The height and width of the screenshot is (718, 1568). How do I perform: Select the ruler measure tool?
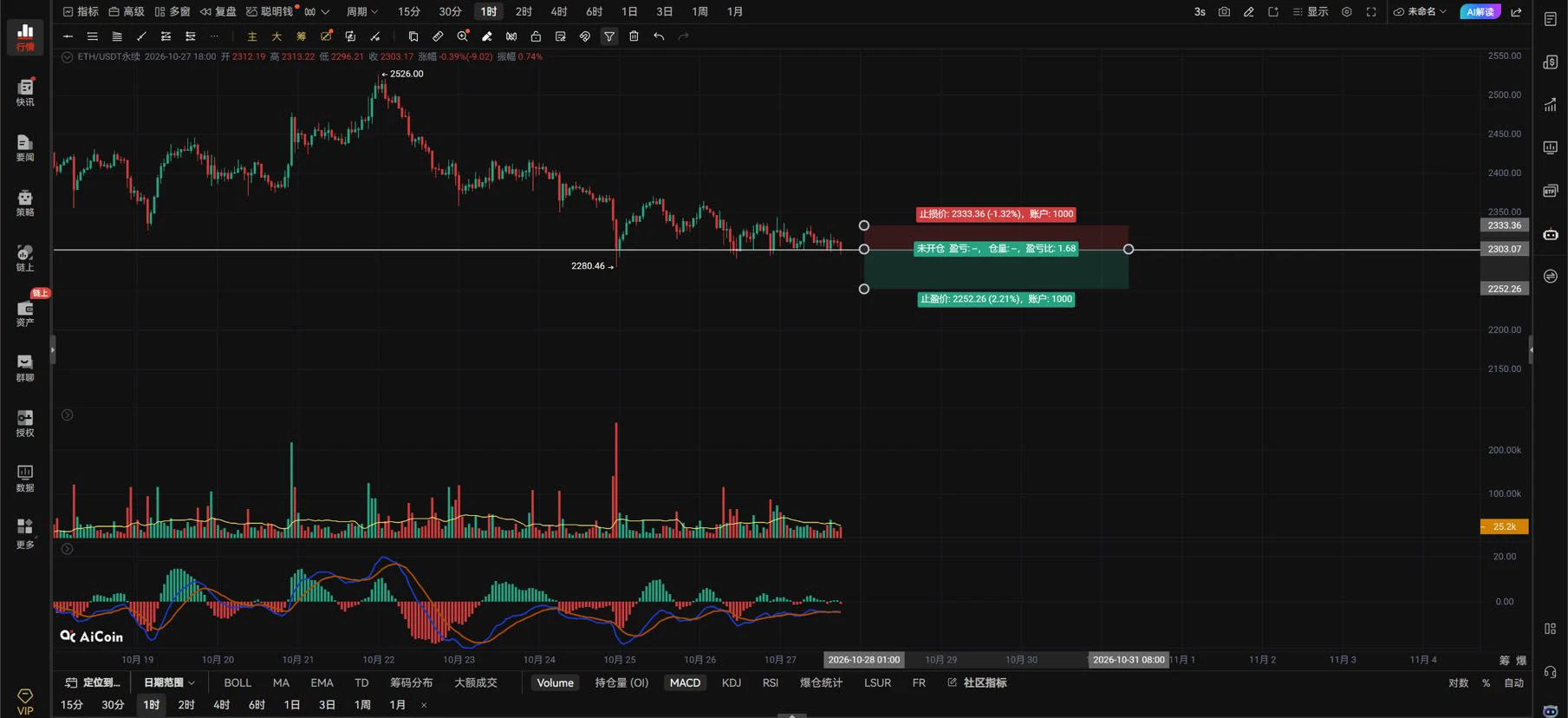pyautogui.click(x=438, y=36)
